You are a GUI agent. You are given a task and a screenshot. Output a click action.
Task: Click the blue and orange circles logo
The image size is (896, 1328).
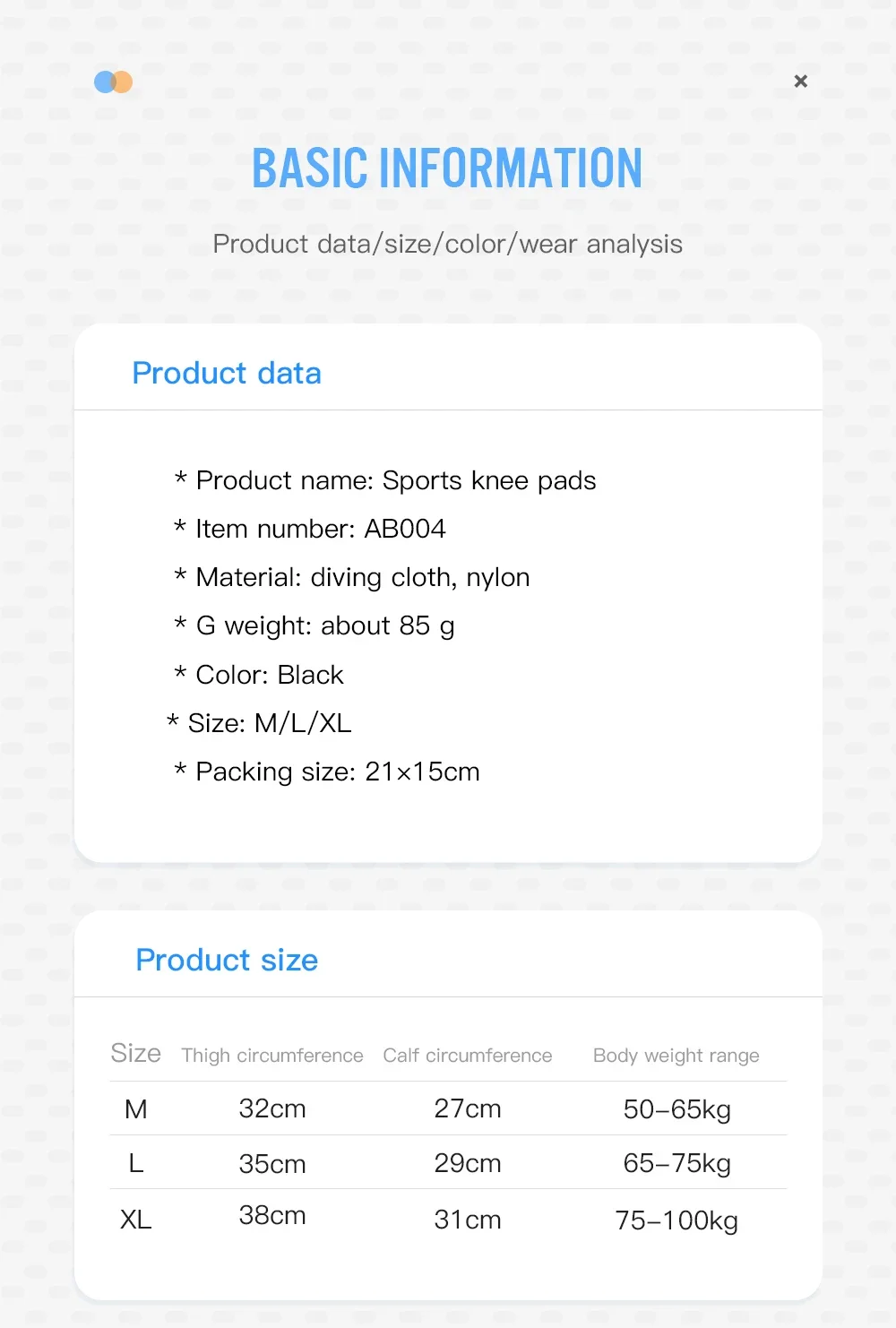pos(113,82)
